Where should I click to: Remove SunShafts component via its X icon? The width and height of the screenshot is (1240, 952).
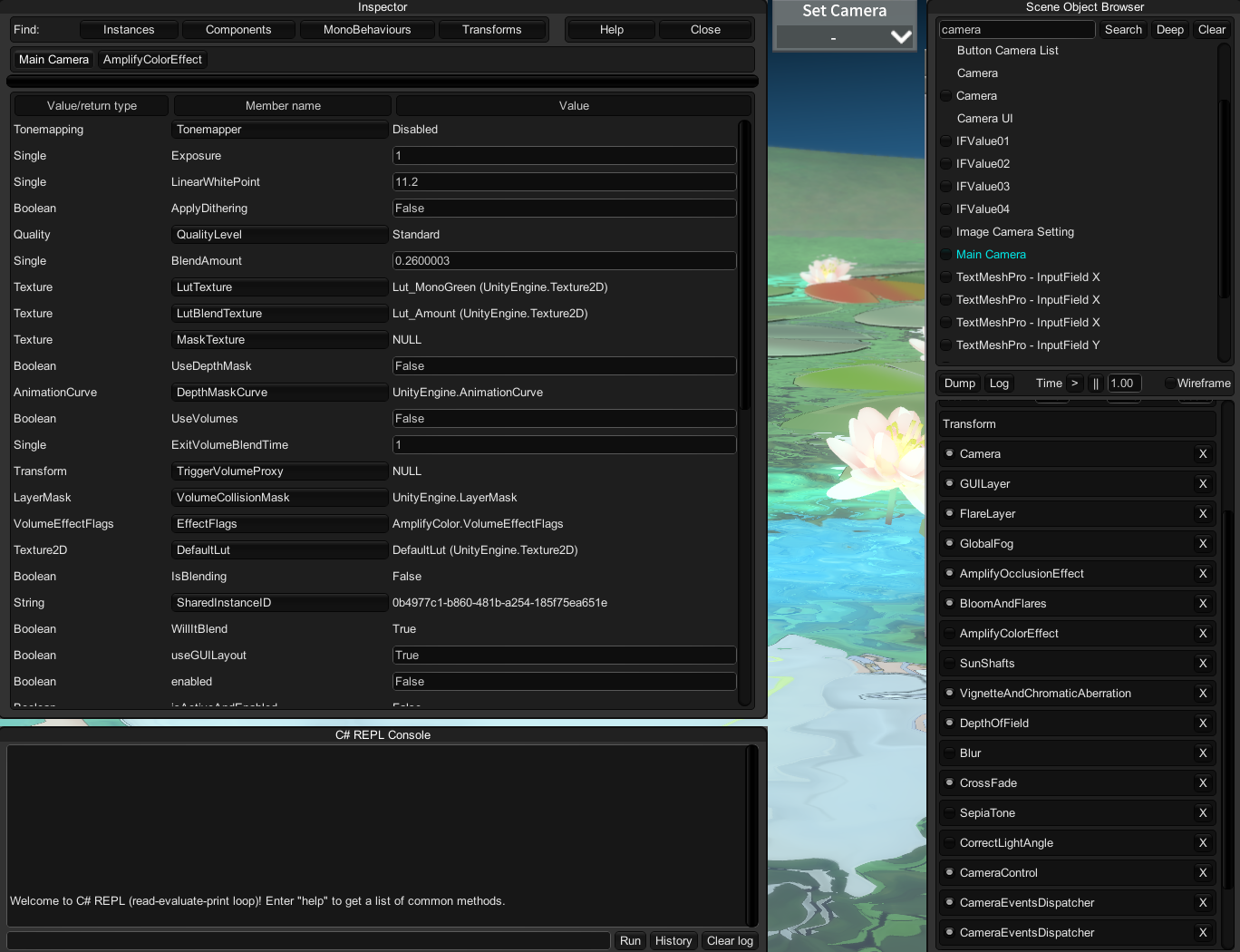(1203, 663)
